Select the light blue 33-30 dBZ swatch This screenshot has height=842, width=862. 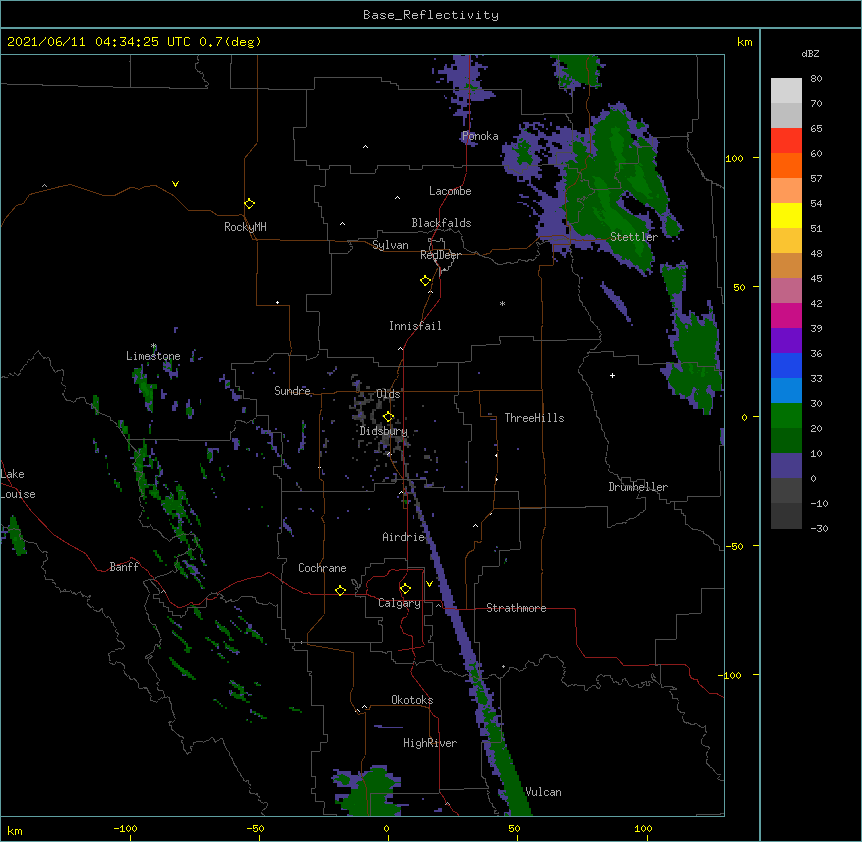(x=786, y=391)
